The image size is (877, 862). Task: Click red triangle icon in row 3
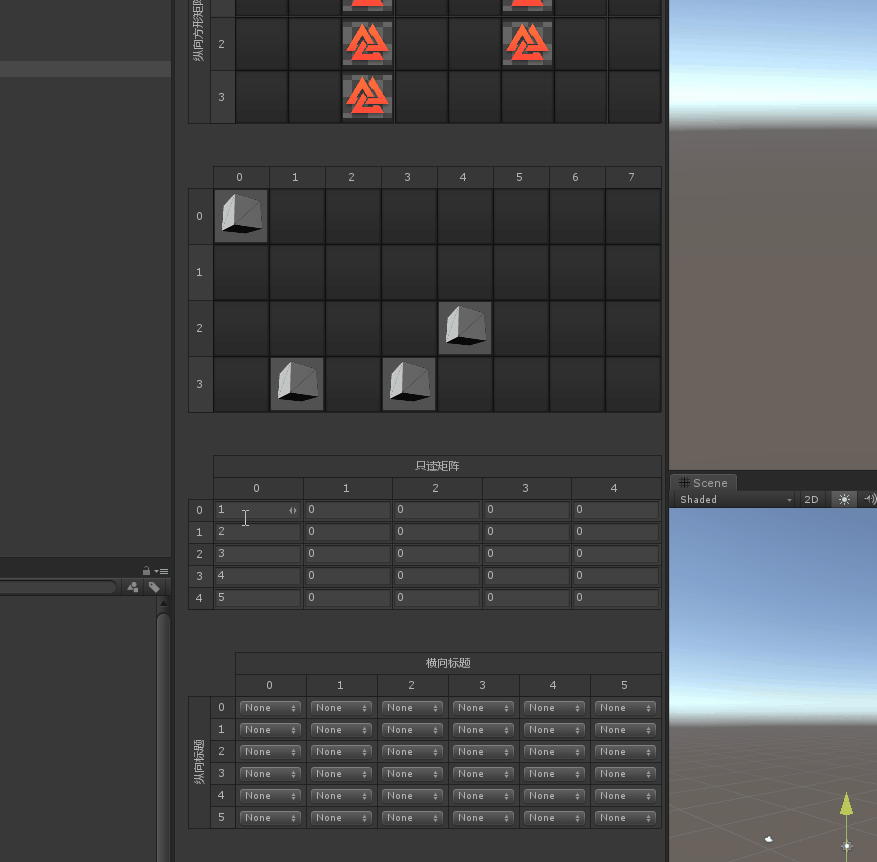[367, 96]
